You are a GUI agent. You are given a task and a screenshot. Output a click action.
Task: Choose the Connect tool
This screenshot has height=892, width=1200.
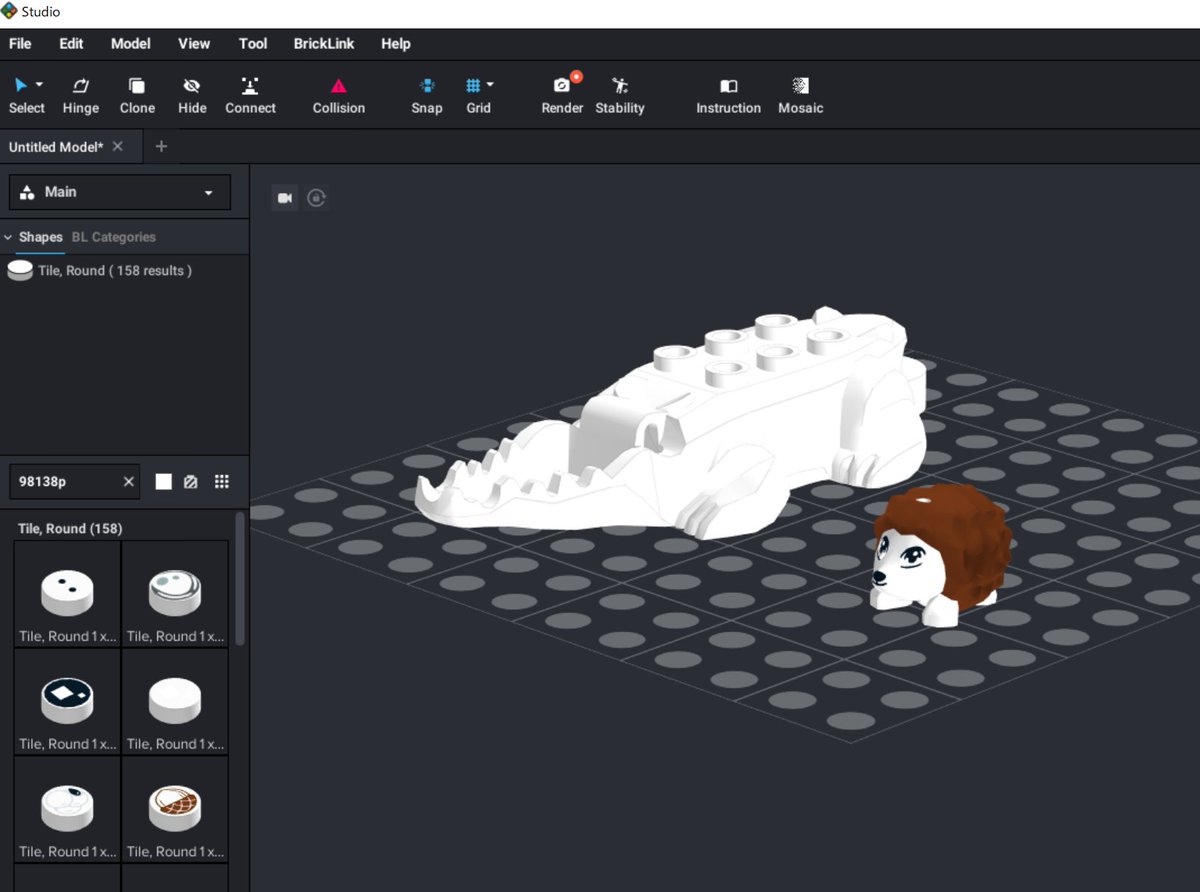pyautogui.click(x=250, y=96)
